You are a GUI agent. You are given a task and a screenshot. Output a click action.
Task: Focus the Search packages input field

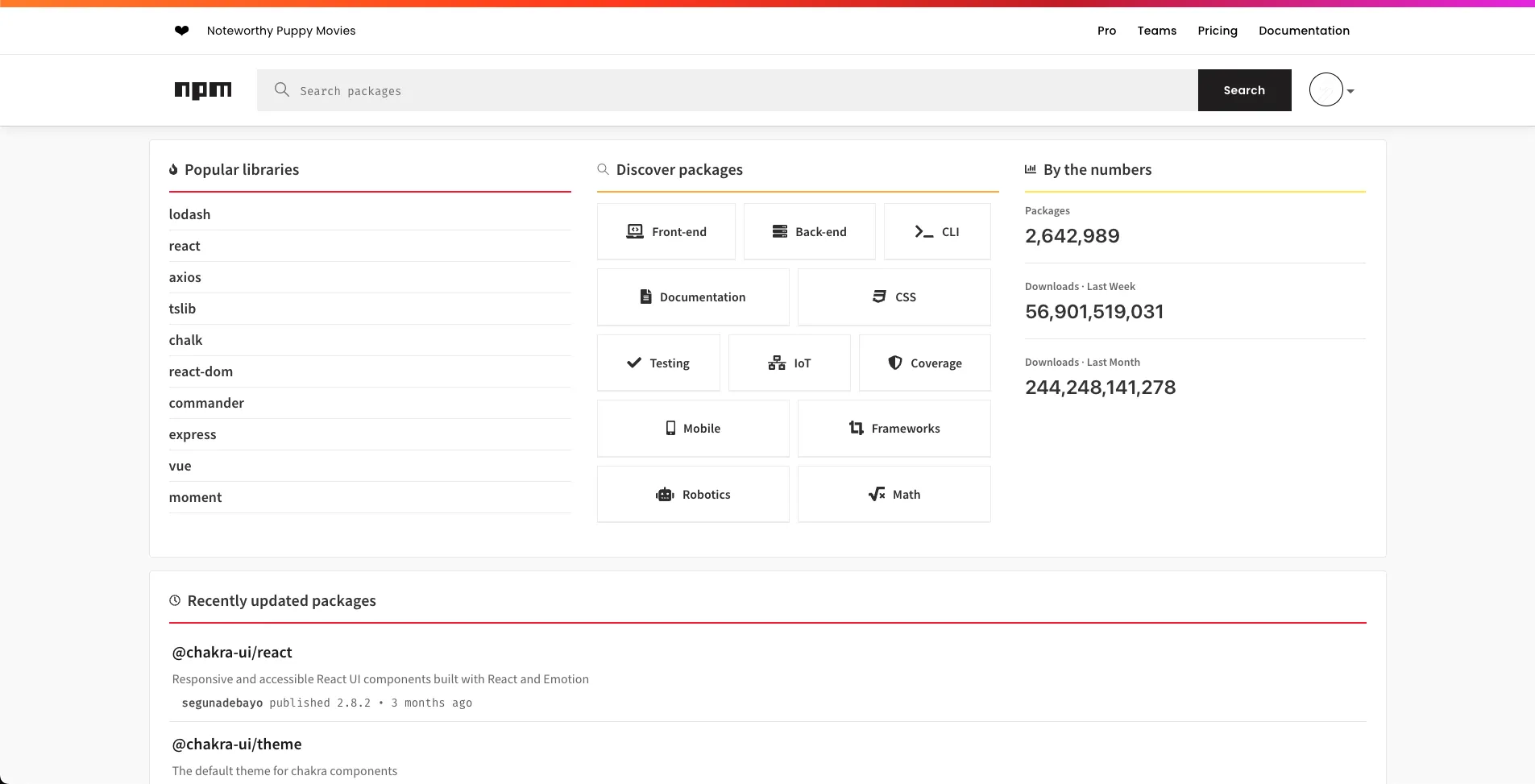727,90
